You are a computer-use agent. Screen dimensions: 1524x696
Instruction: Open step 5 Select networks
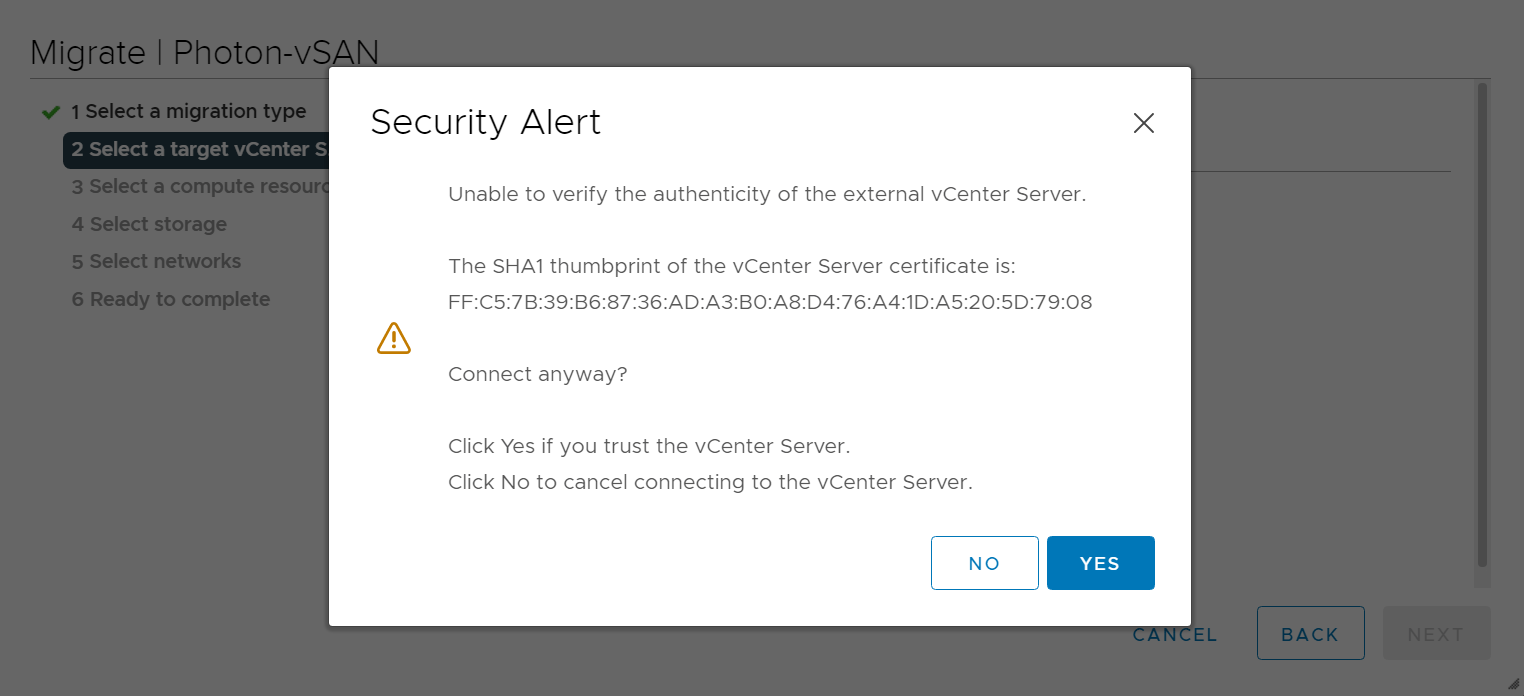(156, 261)
